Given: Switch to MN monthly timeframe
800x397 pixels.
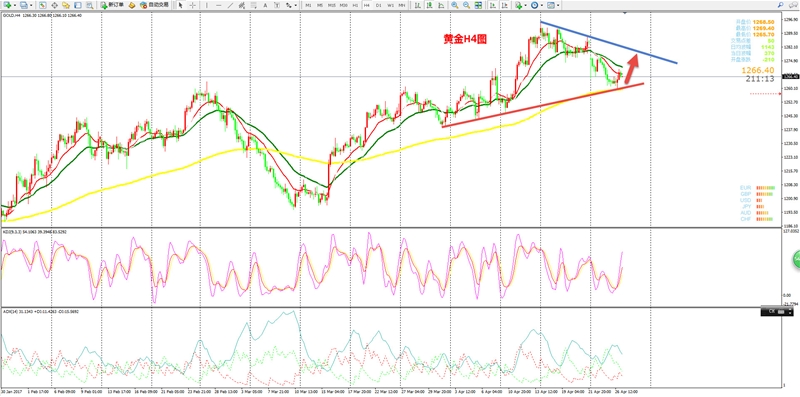Looking at the screenshot, I should click(402, 5).
